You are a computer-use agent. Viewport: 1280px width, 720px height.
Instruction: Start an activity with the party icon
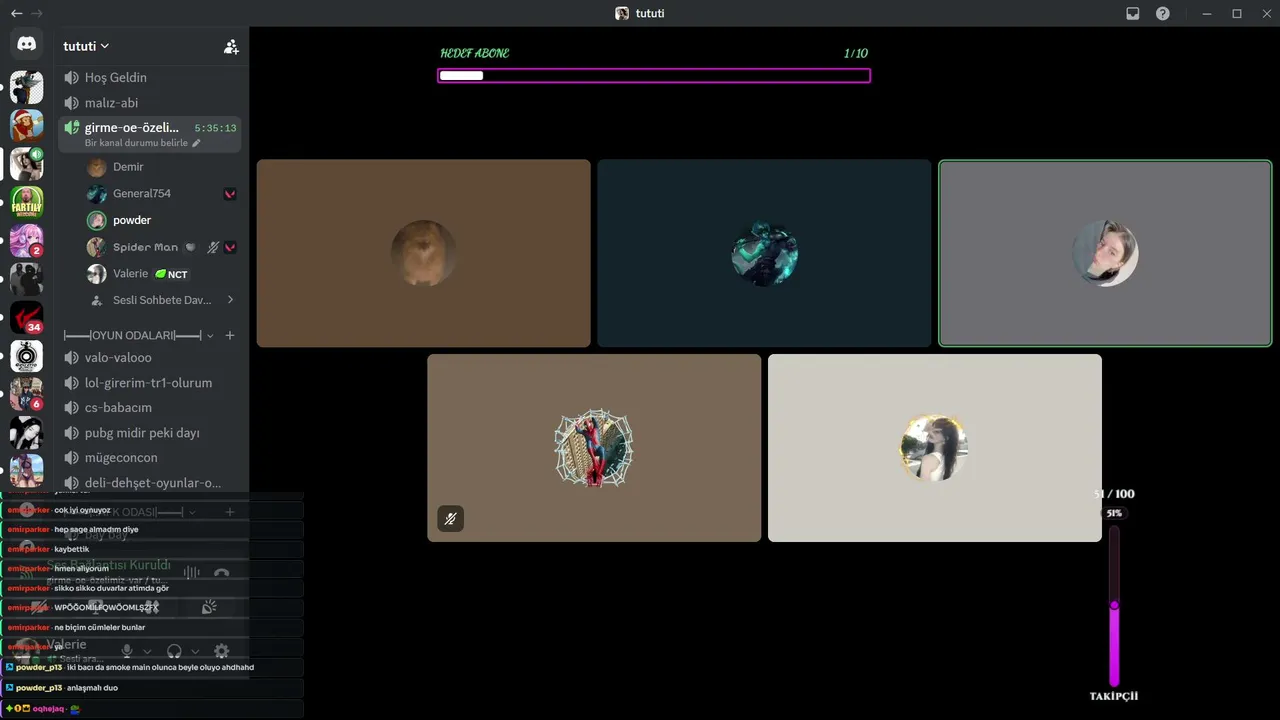pos(209,607)
